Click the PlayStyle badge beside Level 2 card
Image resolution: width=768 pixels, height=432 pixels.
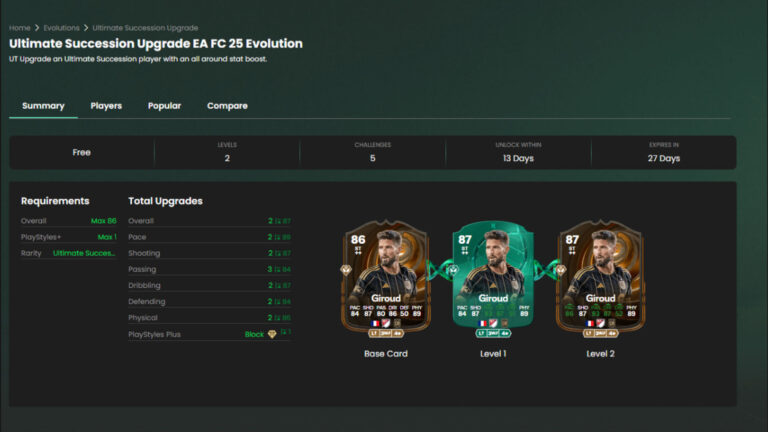[561, 270]
